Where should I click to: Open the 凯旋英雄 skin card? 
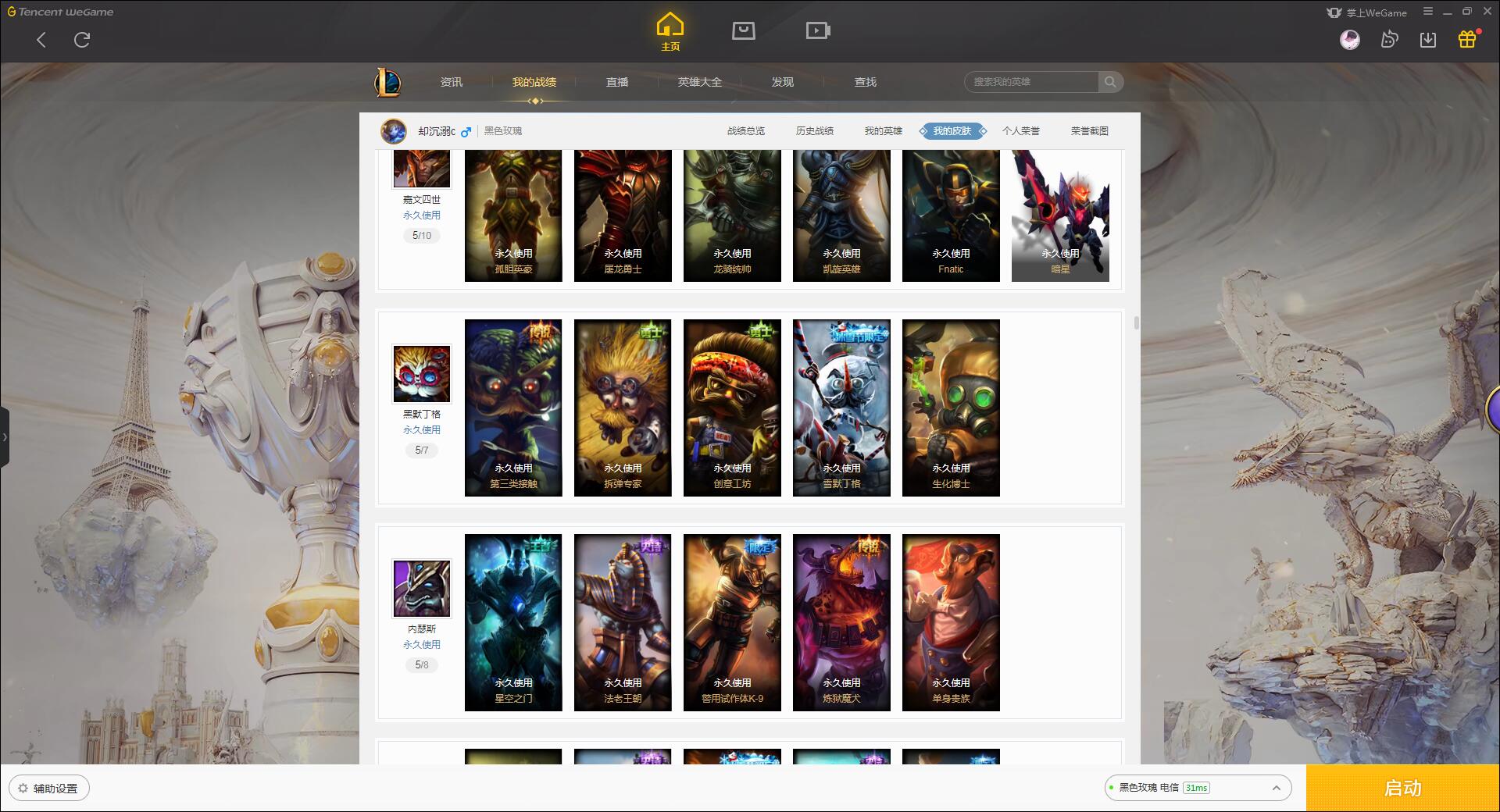841,215
